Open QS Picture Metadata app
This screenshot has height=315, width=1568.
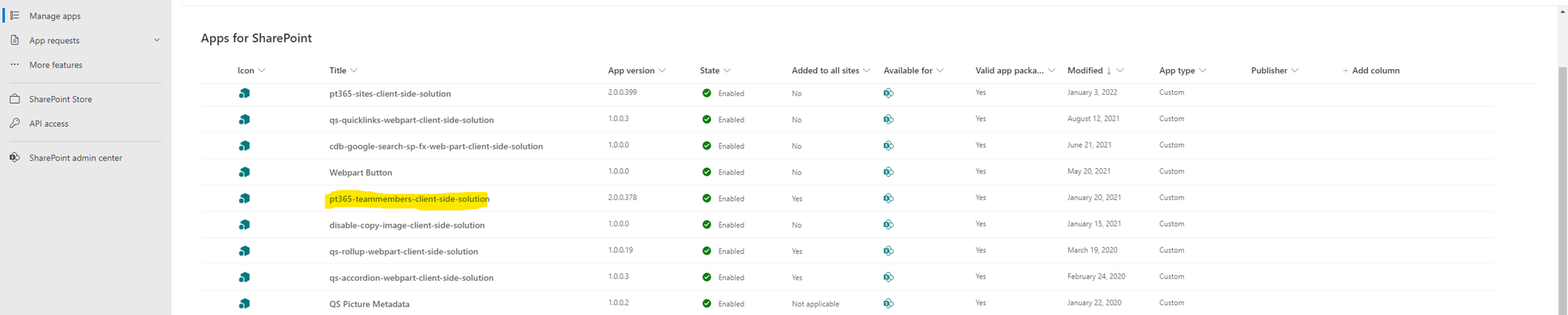pos(370,304)
